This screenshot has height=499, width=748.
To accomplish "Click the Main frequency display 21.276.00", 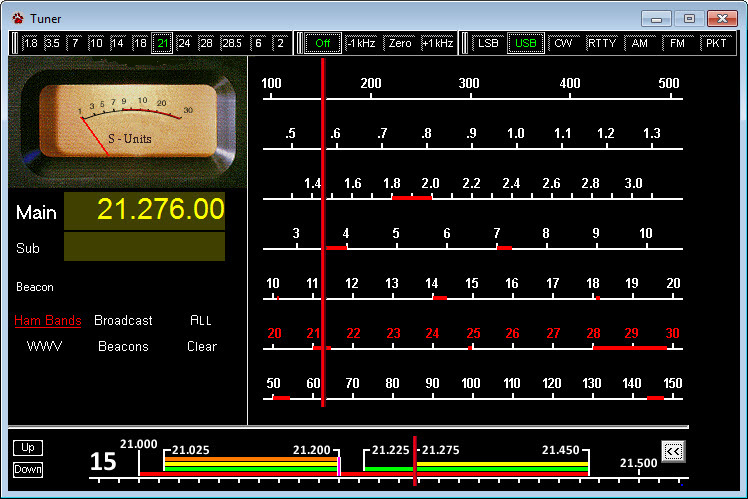I will 145,210.
